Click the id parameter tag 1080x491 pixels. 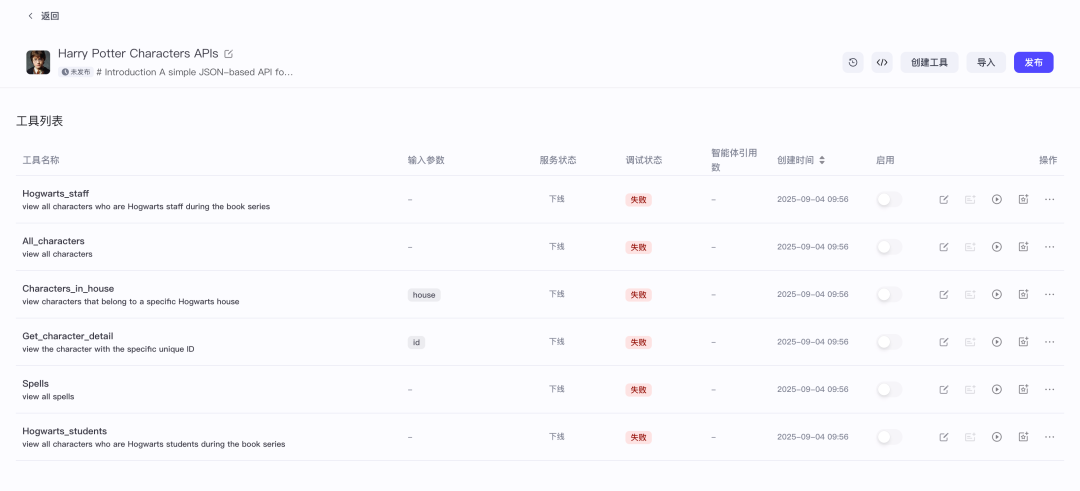pyautogui.click(x=416, y=342)
